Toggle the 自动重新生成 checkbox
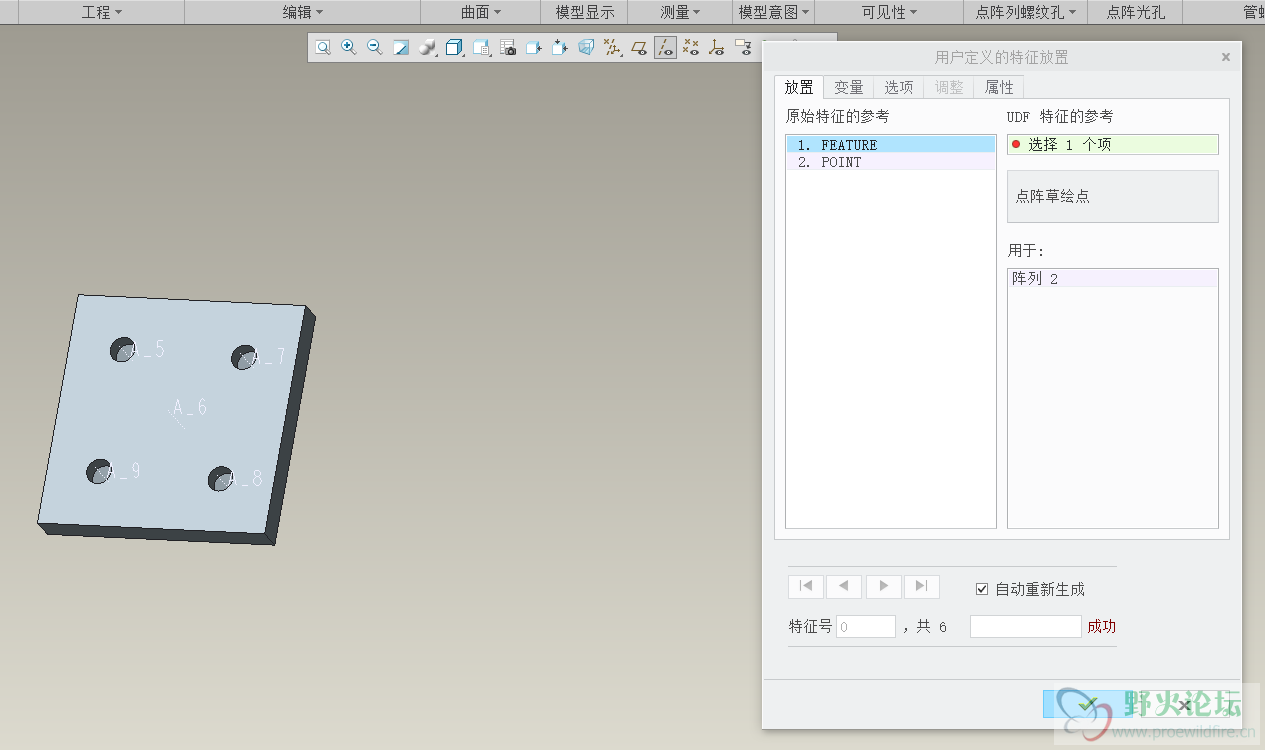1265x750 pixels. point(982,589)
